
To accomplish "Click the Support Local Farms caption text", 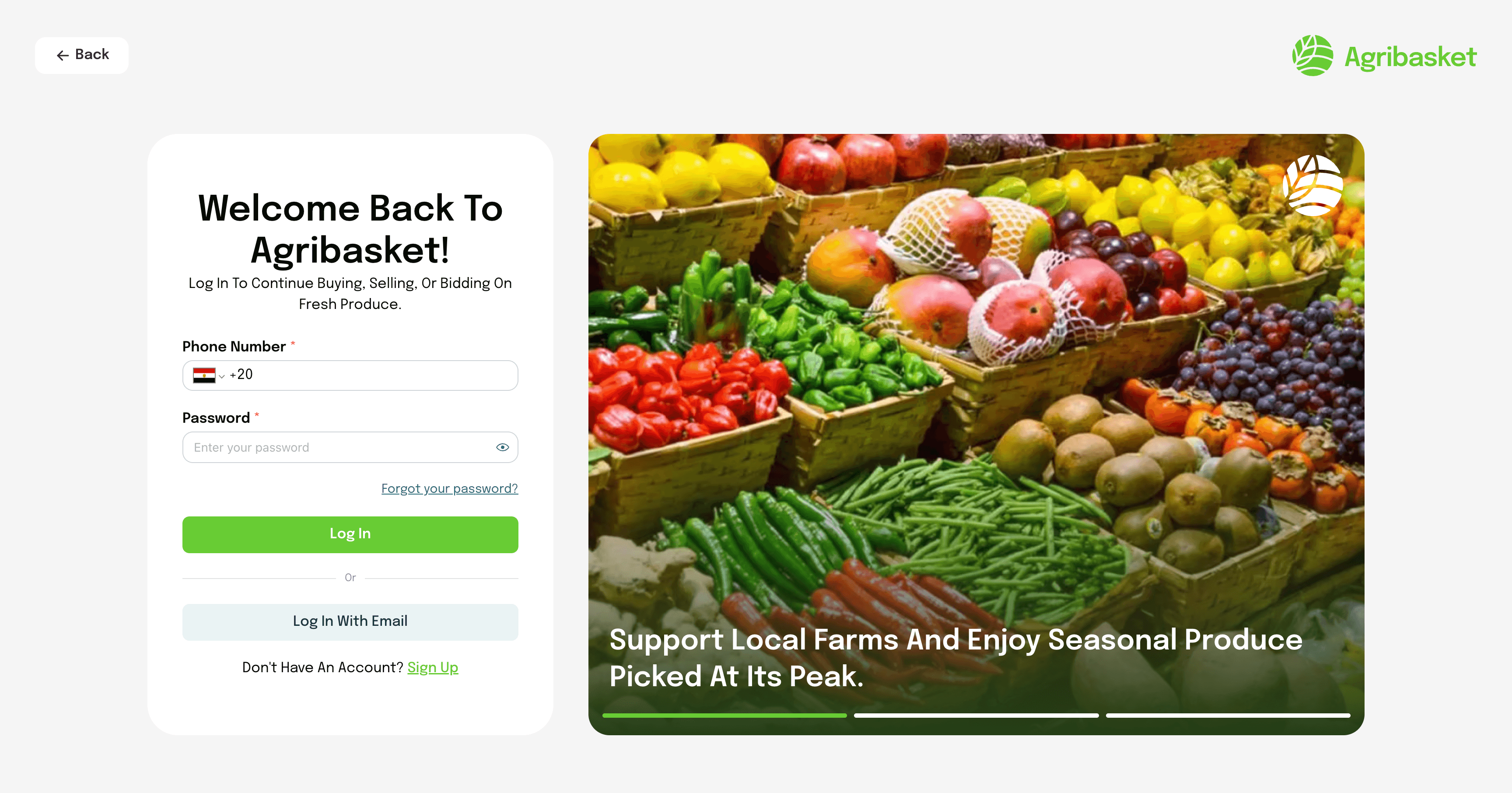I will click(x=955, y=657).
